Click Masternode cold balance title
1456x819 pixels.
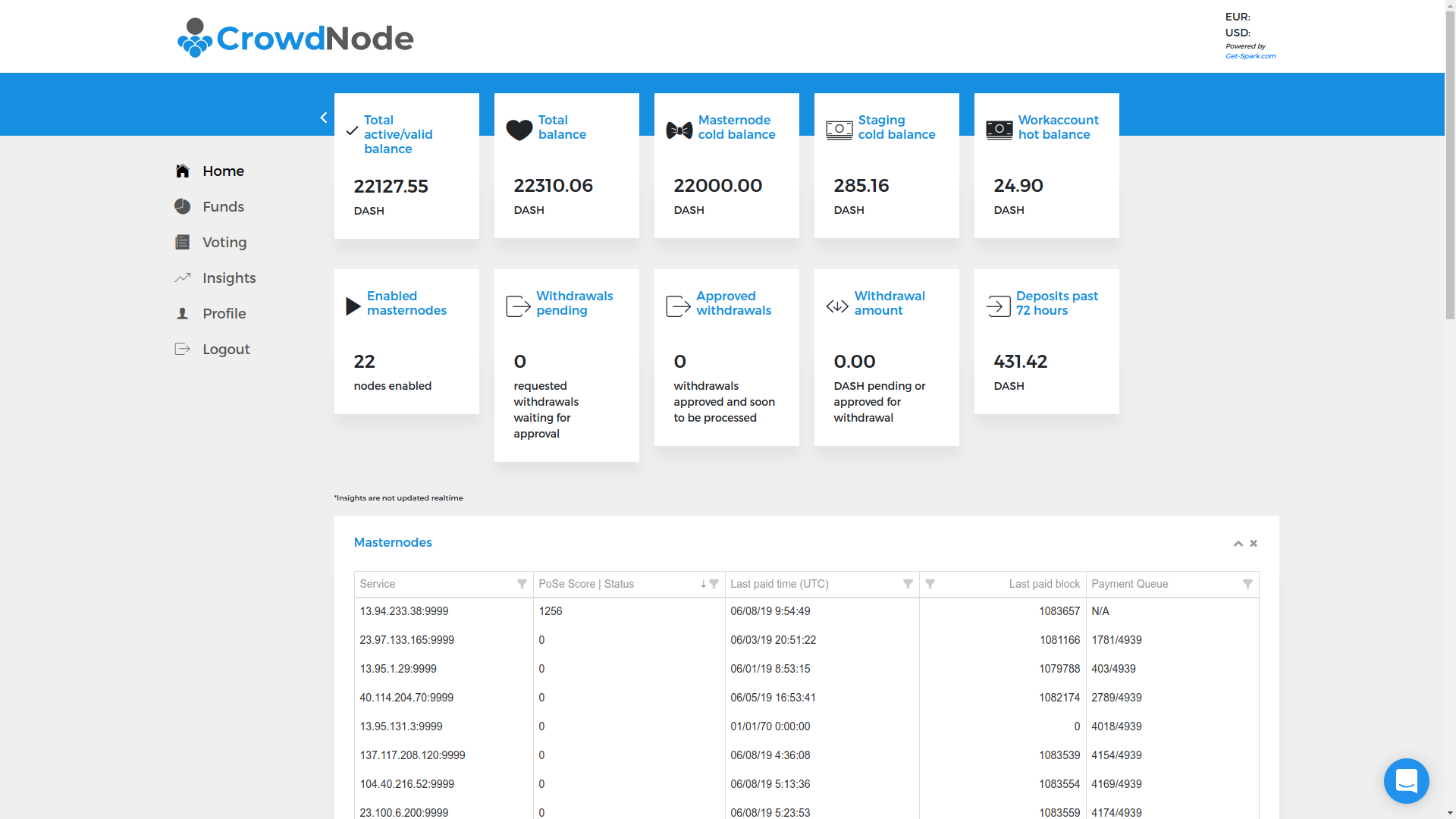(736, 127)
